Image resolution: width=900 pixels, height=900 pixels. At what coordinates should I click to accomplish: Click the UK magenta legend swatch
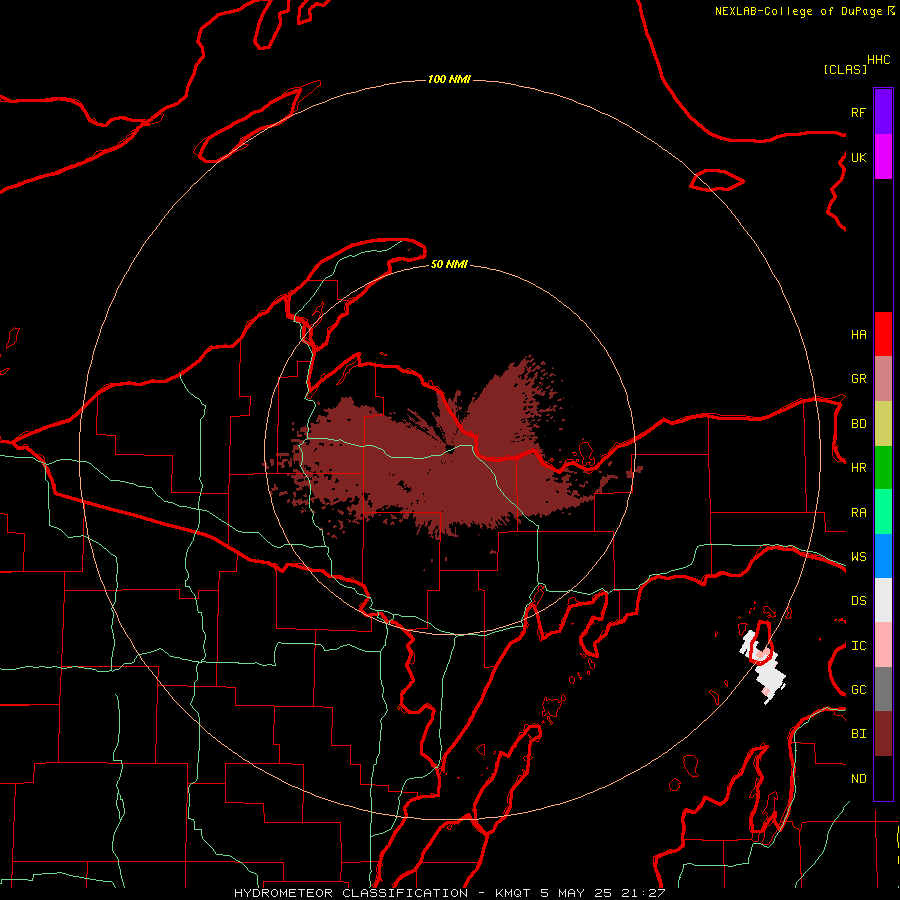click(883, 156)
